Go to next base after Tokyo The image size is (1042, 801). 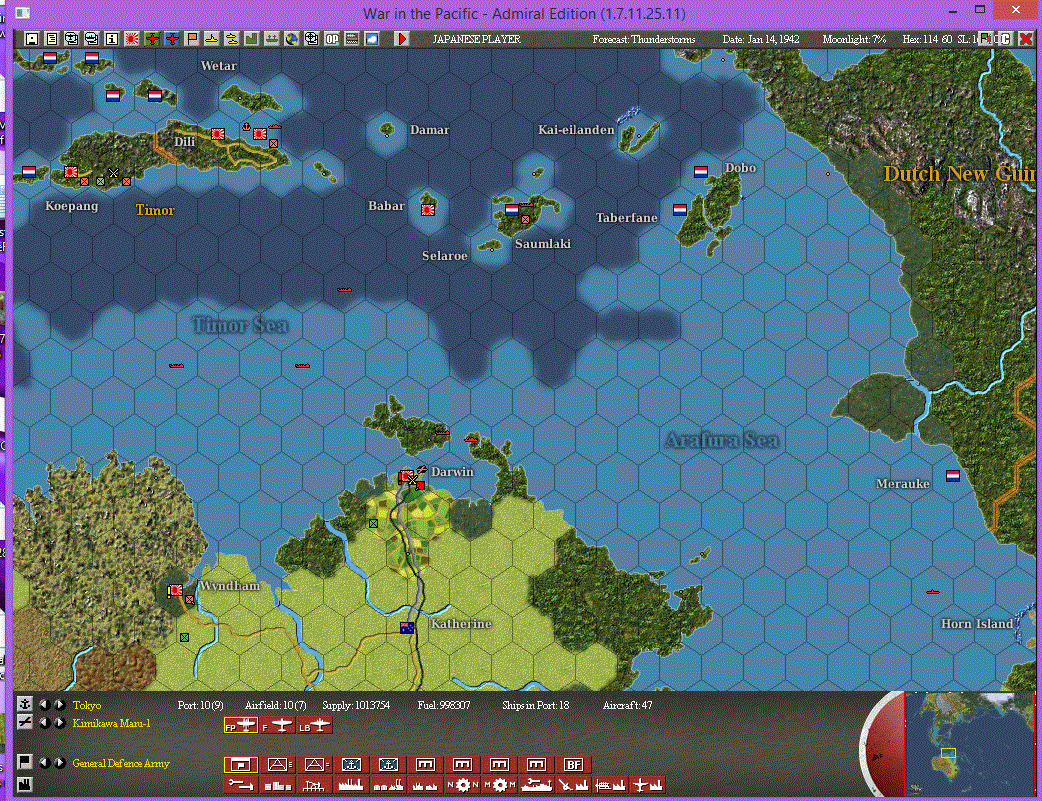pos(59,705)
